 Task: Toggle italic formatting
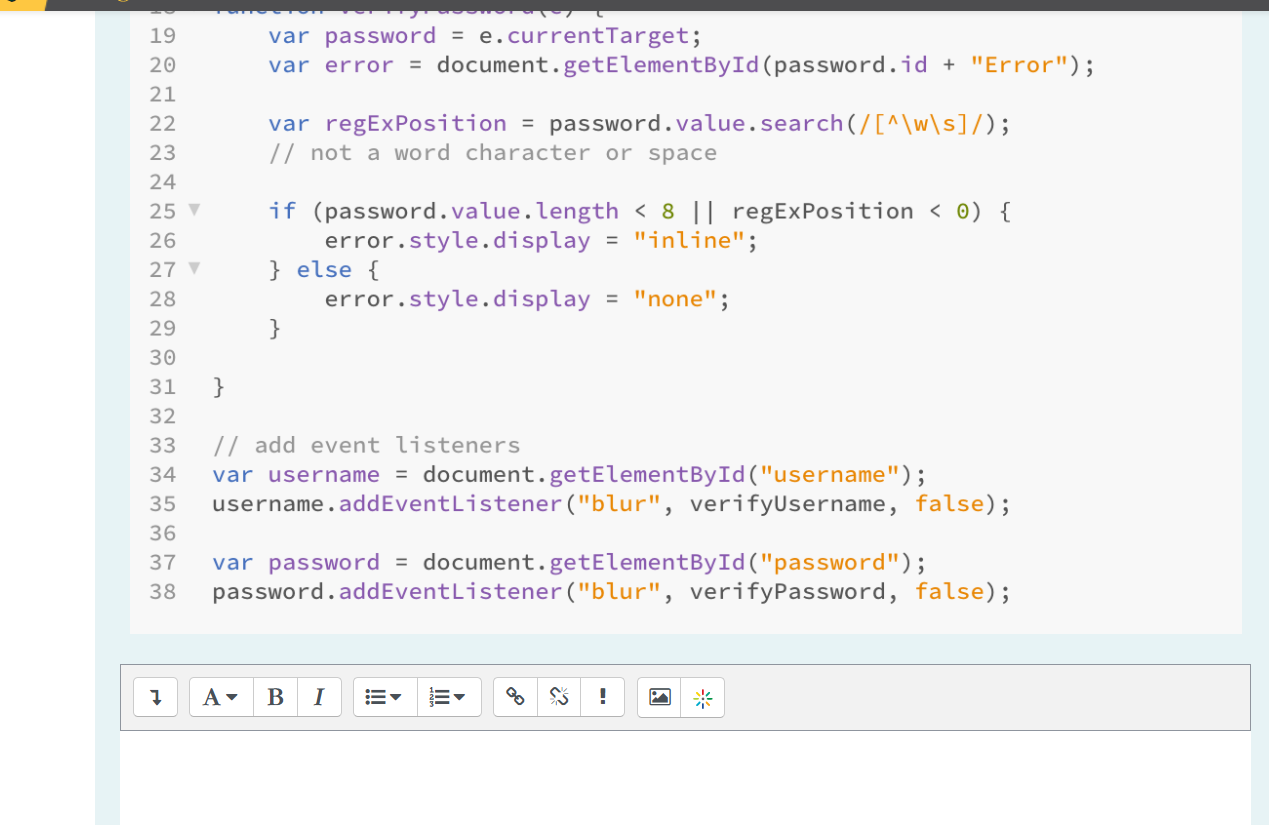319,697
